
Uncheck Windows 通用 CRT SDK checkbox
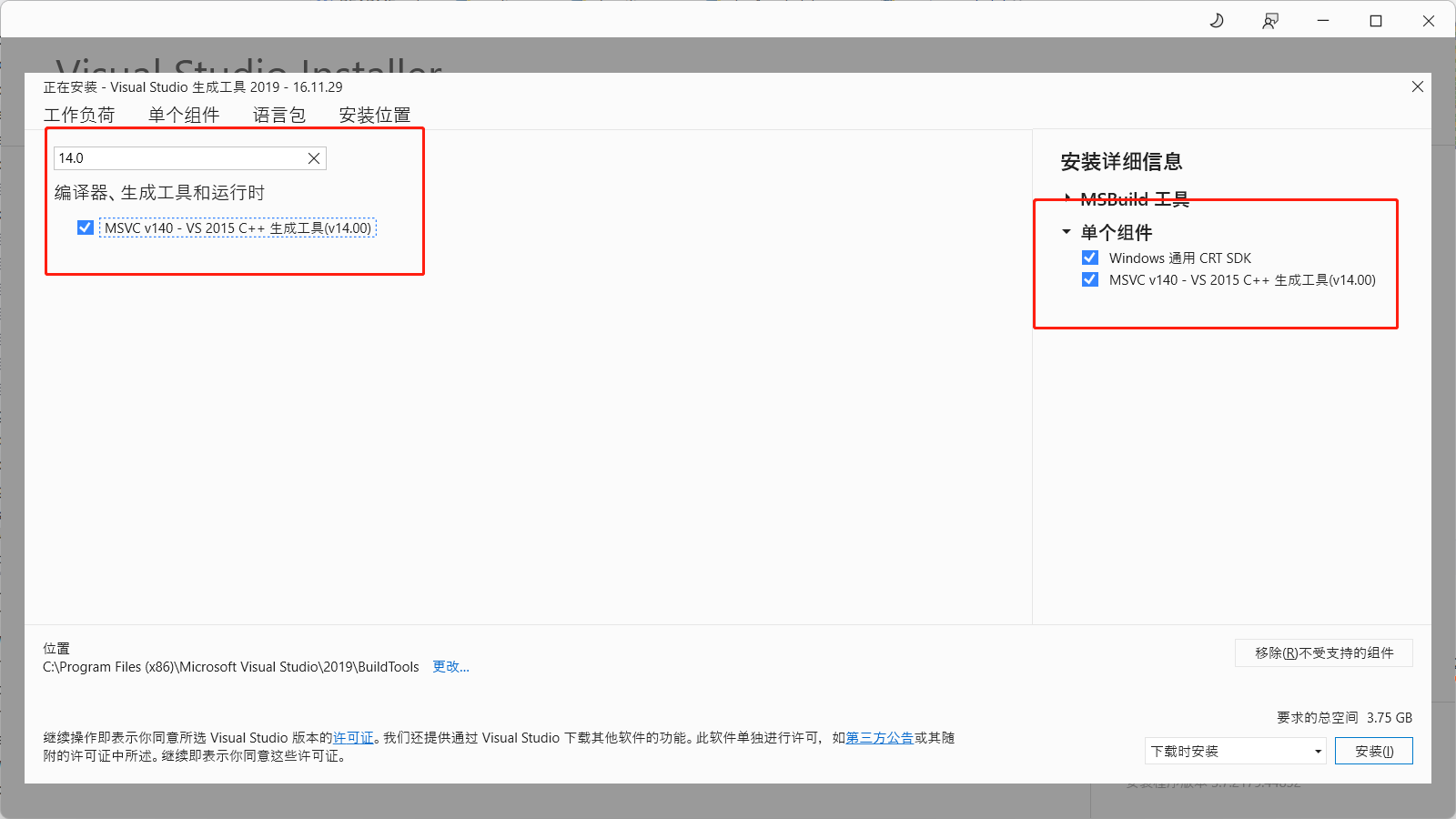(x=1090, y=258)
